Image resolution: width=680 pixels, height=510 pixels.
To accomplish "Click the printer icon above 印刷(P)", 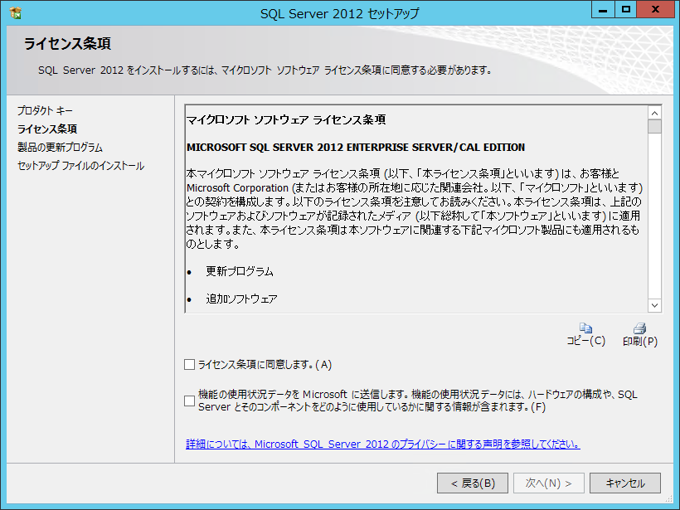I will point(640,328).
